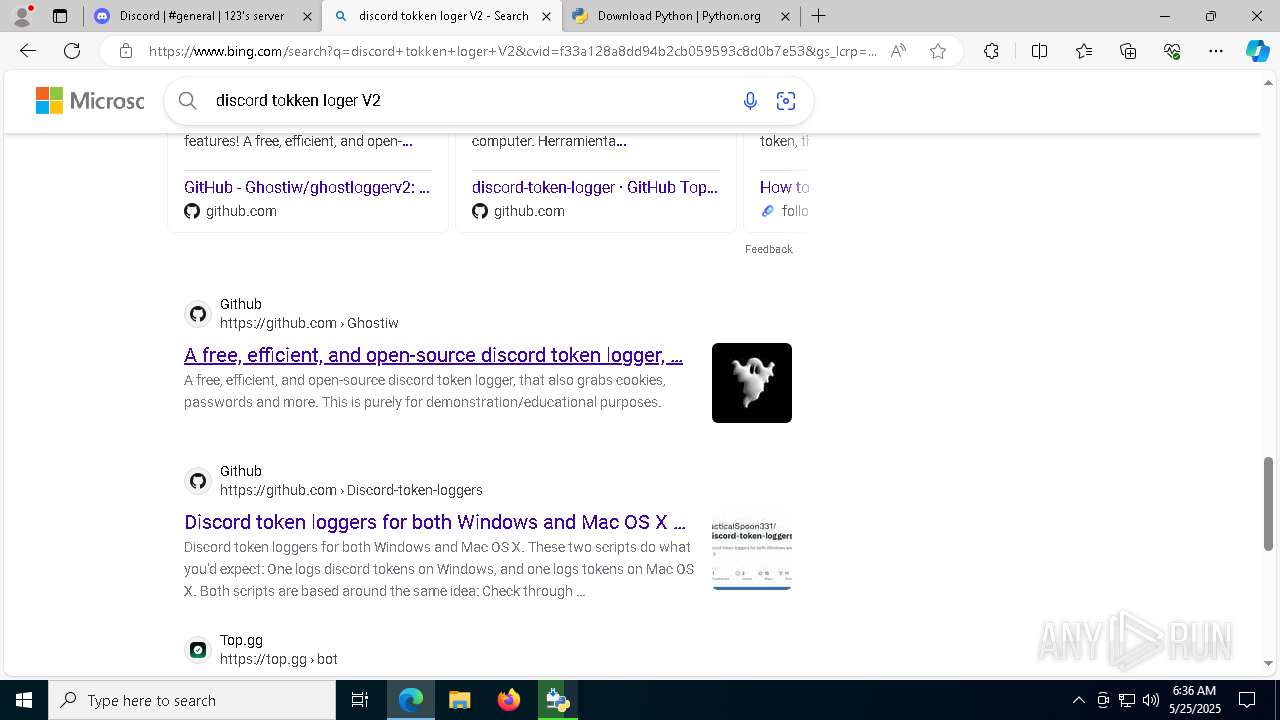Open the browser profile avatar icon
This screenshot has width=1280, height=720.
(x=22, y=16)
